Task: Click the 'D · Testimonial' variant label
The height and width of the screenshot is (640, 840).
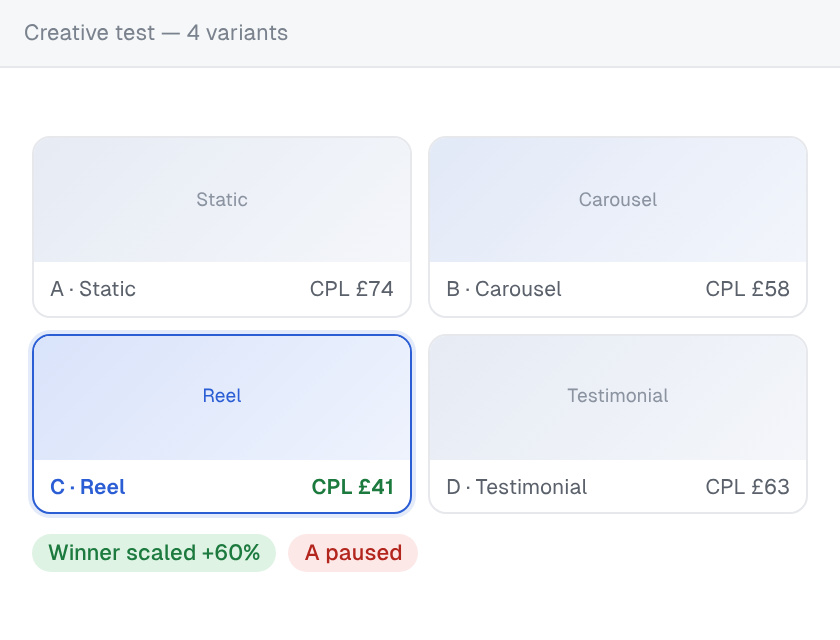Action: (517, 487)
